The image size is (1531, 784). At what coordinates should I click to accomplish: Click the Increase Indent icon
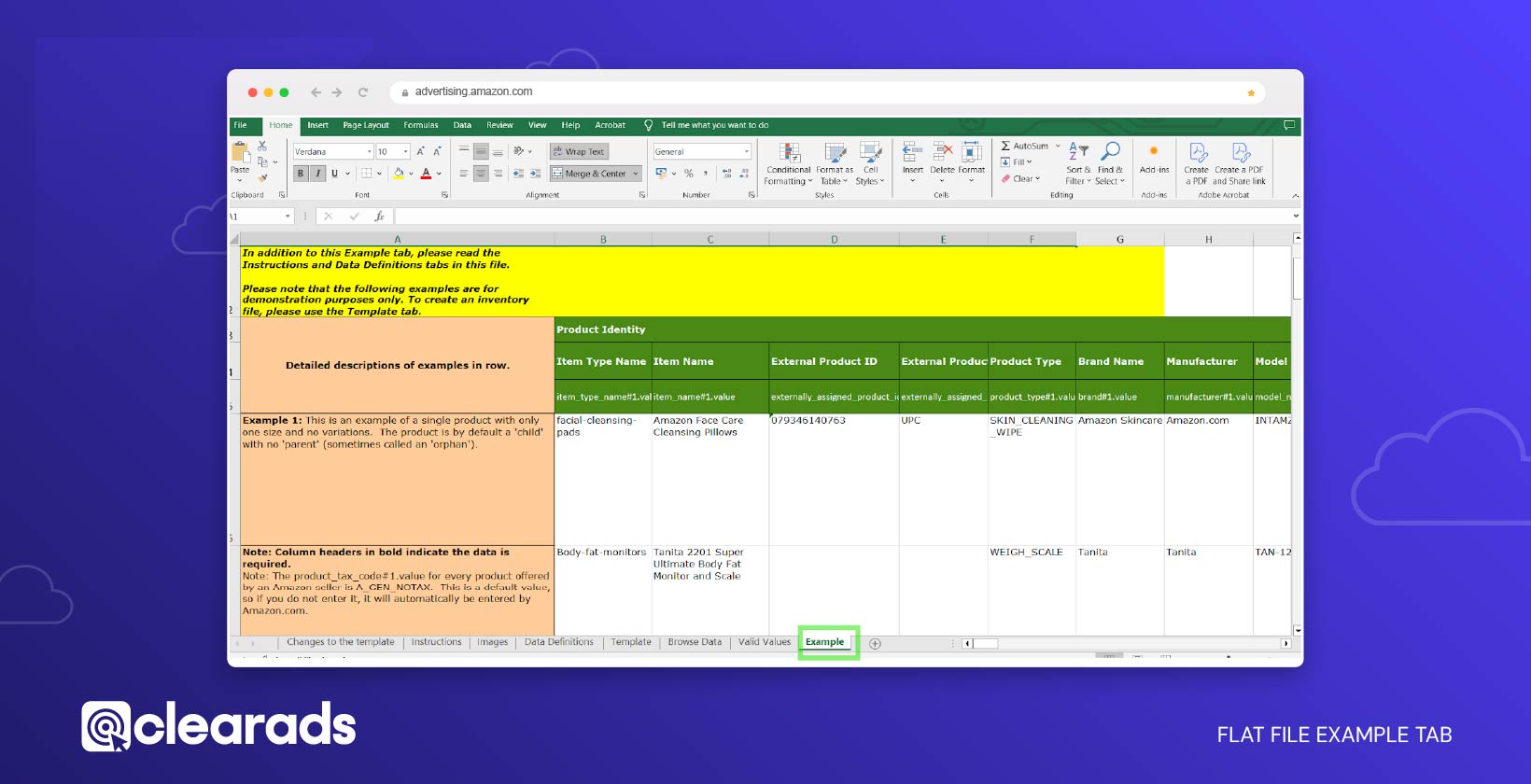click(x=535, y=174)
